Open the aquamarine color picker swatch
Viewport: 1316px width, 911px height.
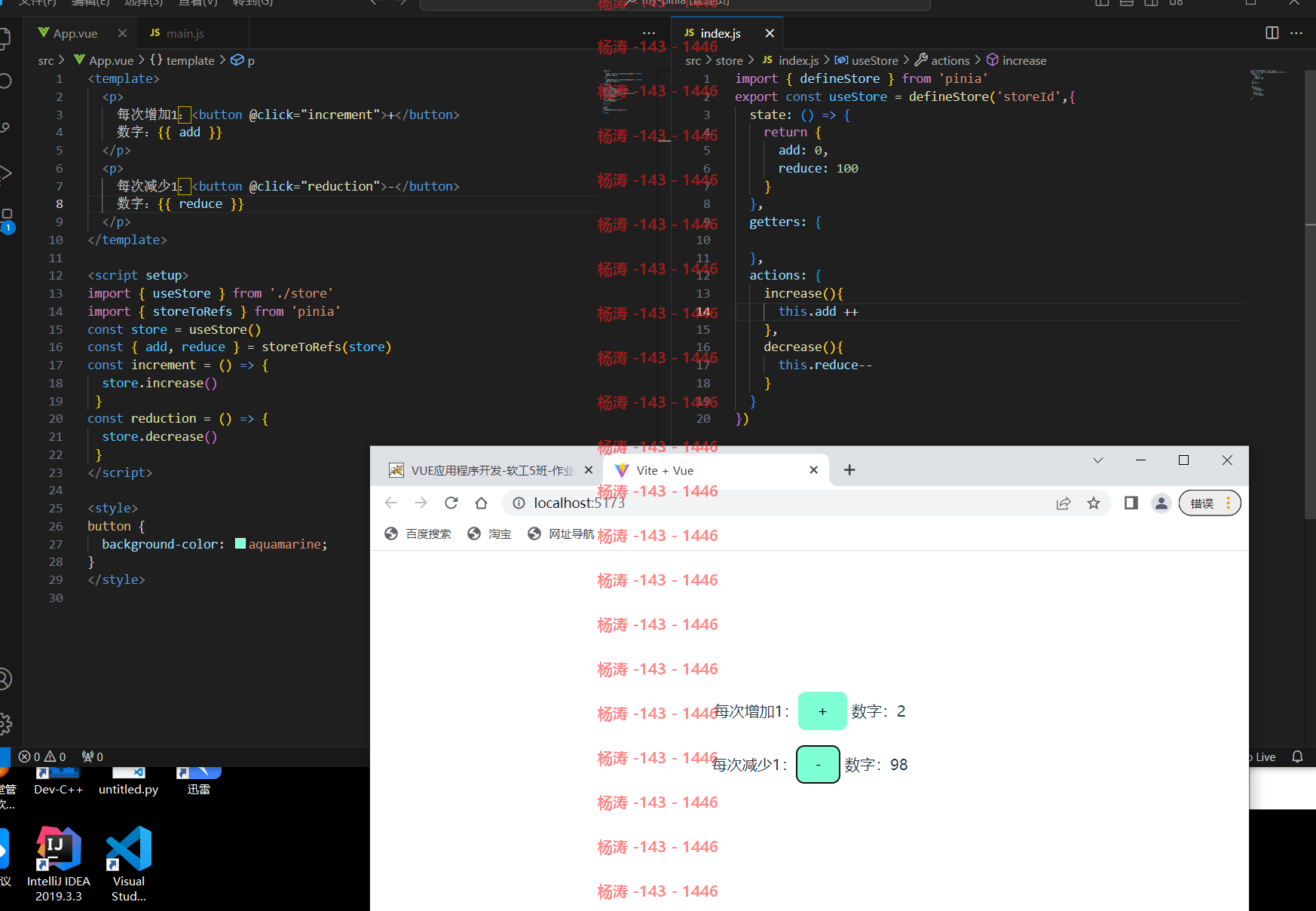pos(240,544)
